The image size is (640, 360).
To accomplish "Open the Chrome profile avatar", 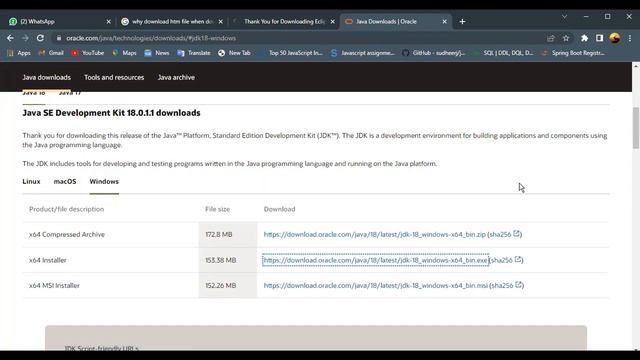I will (x=615, y=38).
